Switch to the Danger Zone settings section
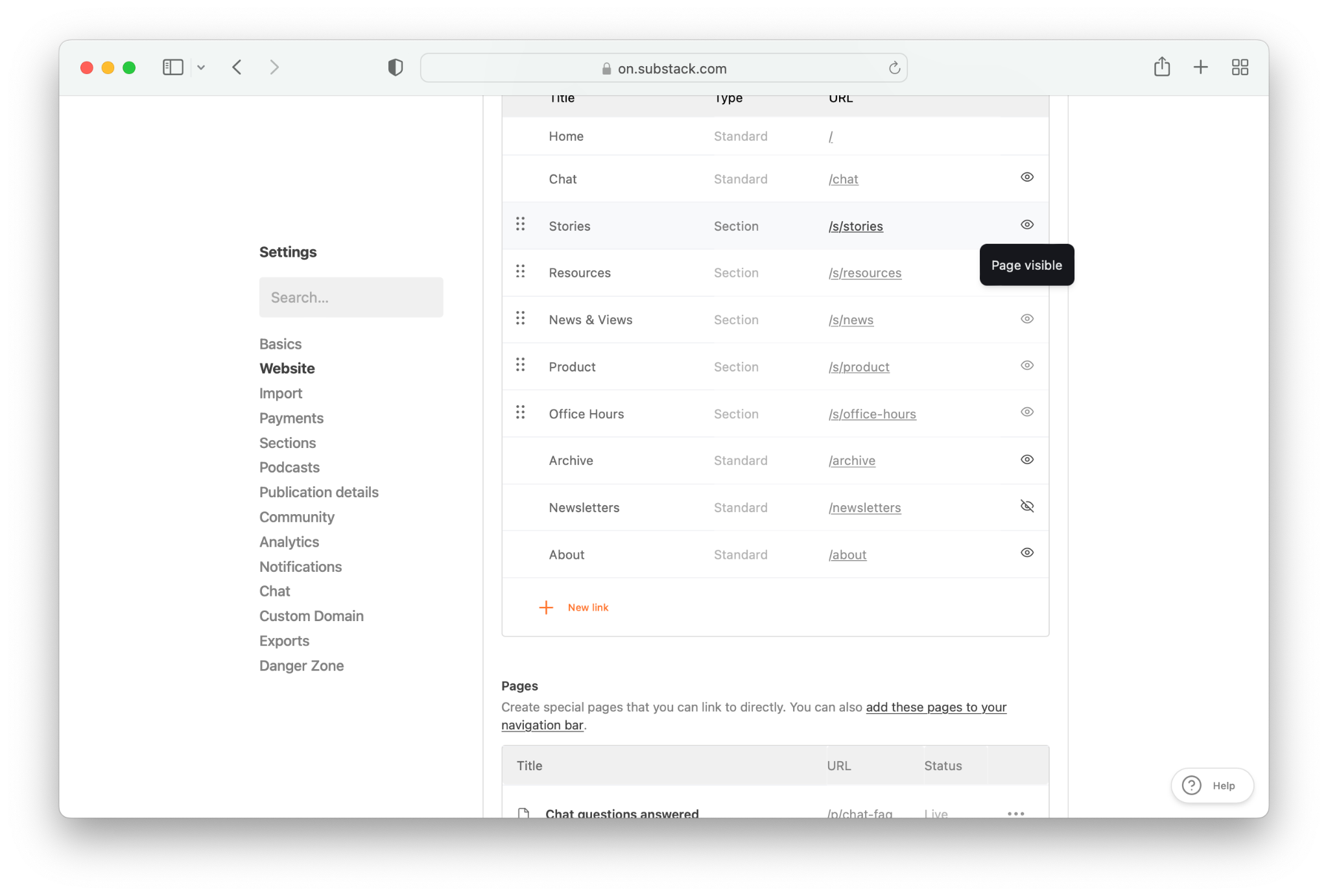Image resolution: width=1328 pixels, height=896 pixels. click(x=301, y=665)
